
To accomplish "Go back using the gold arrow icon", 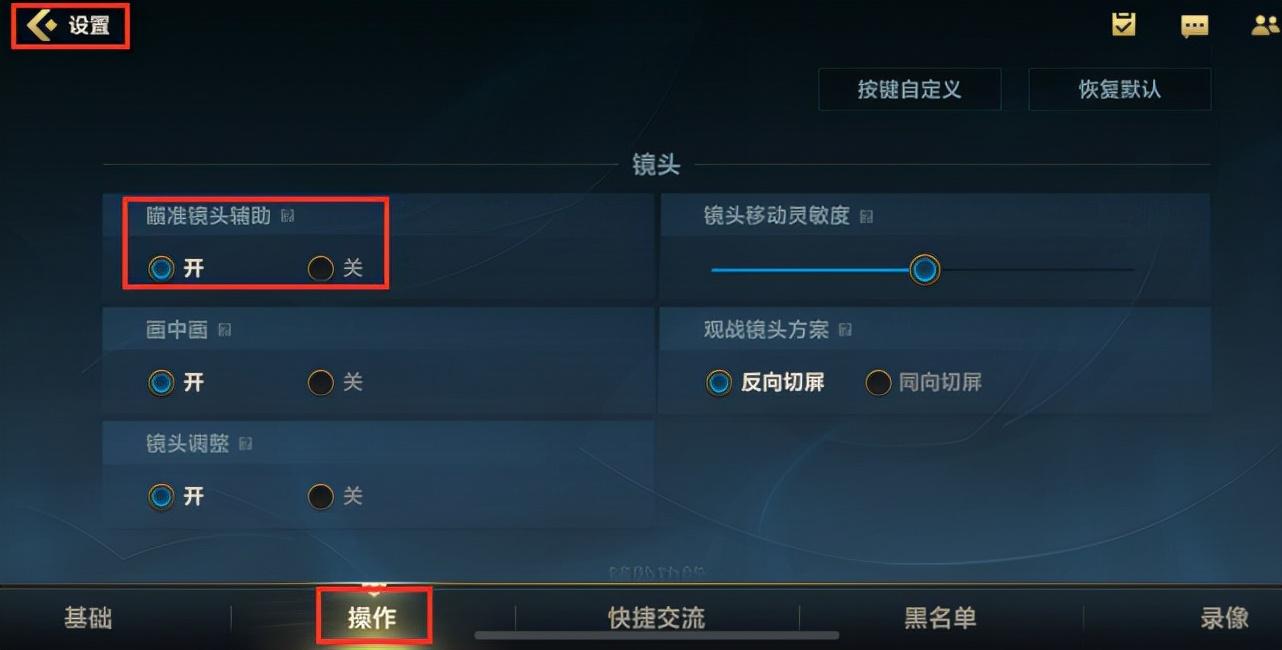I will (41, 26).
